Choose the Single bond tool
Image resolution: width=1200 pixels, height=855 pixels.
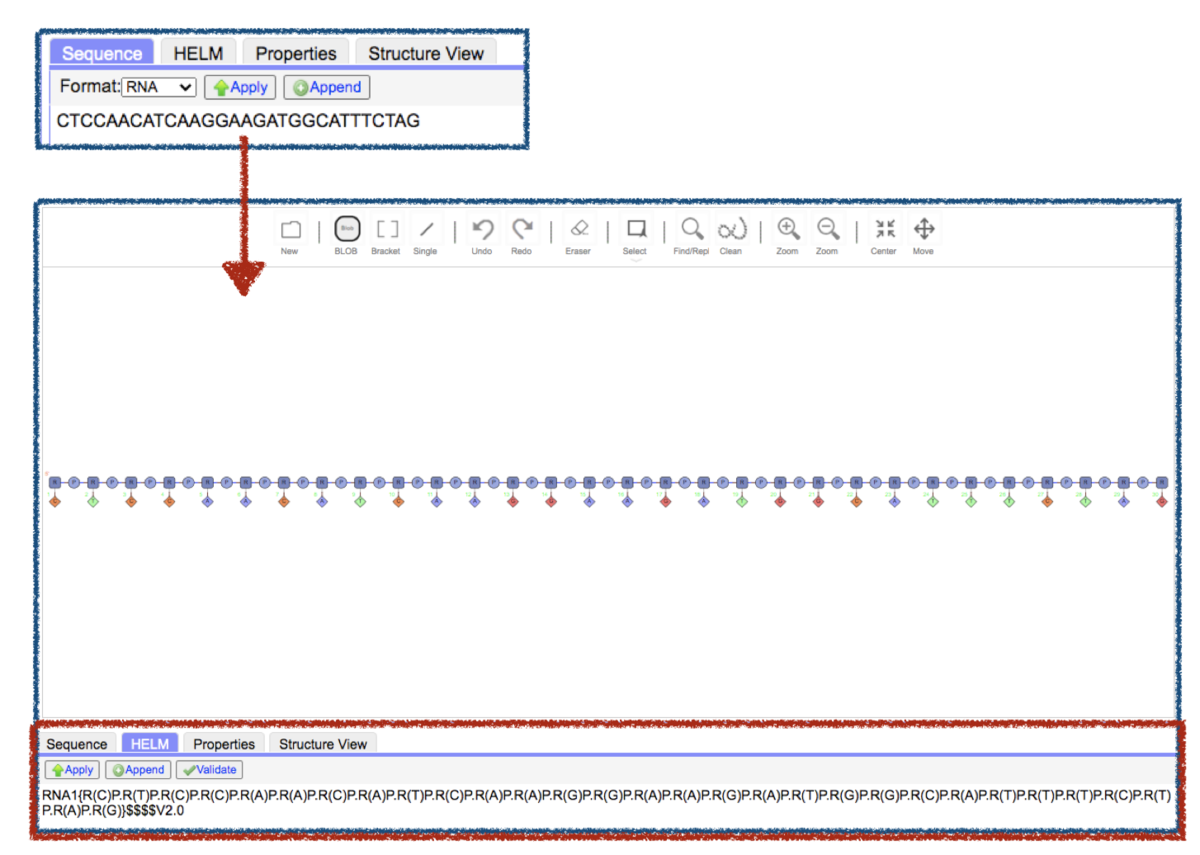point(425,230)
